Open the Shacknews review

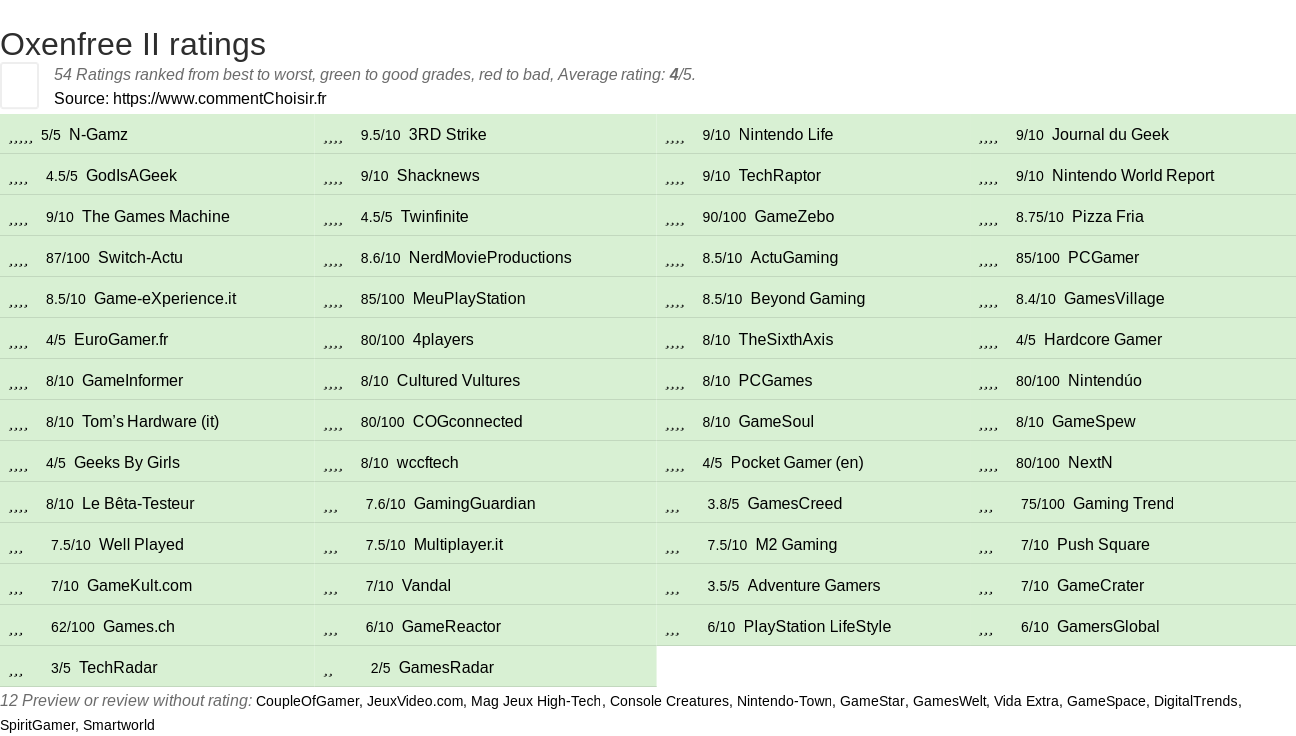click(438, 175)
